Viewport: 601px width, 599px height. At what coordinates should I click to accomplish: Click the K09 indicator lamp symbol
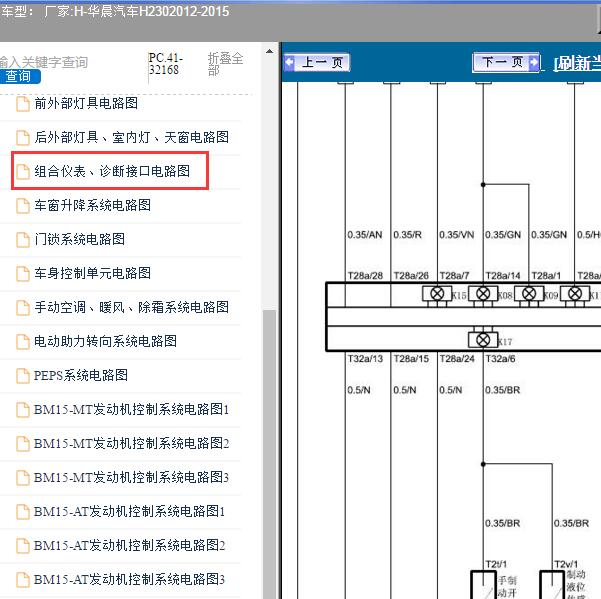pyautogui.click(x=529, y=294)
